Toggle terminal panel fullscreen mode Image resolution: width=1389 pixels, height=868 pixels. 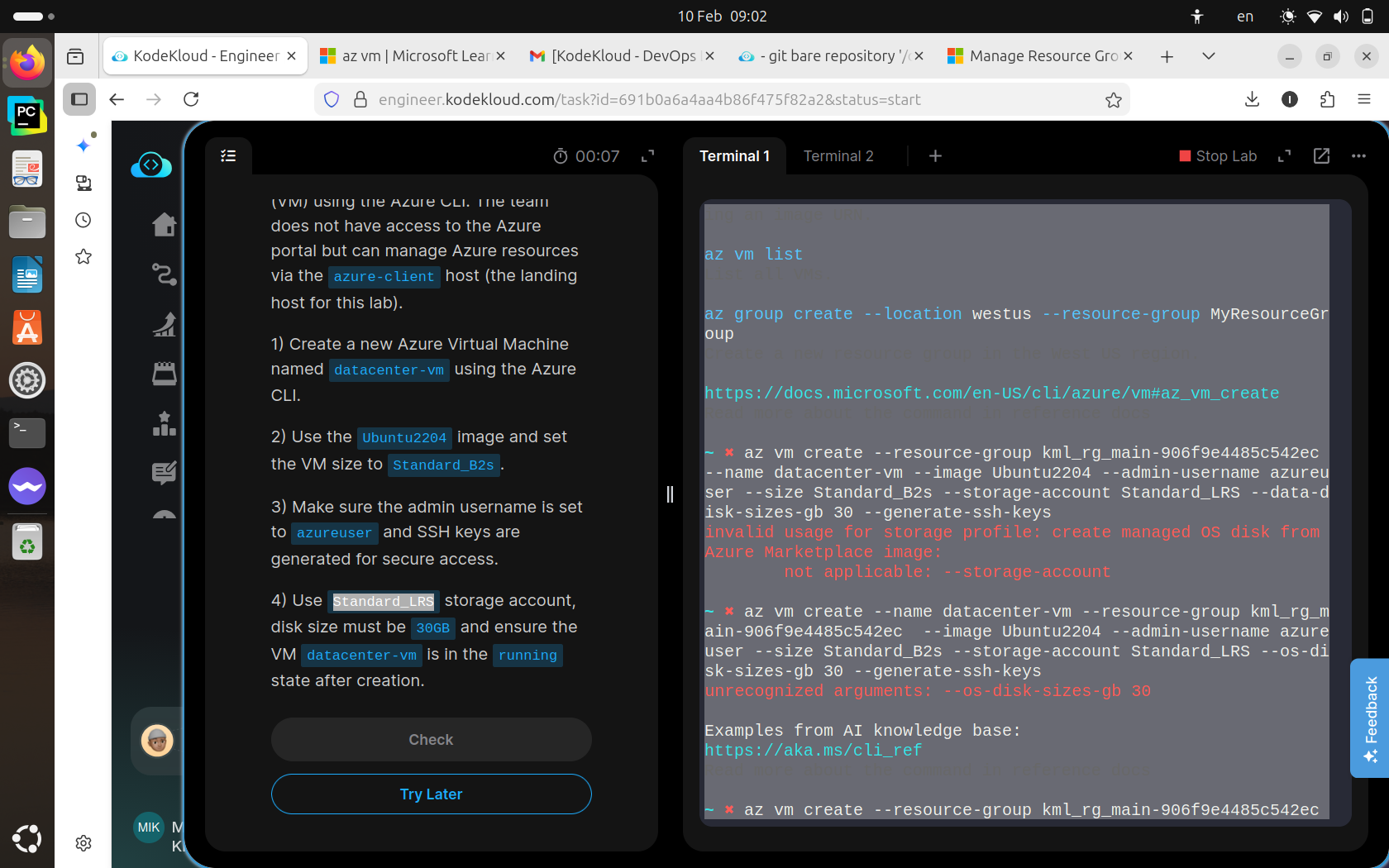[x=1284, y=156]
